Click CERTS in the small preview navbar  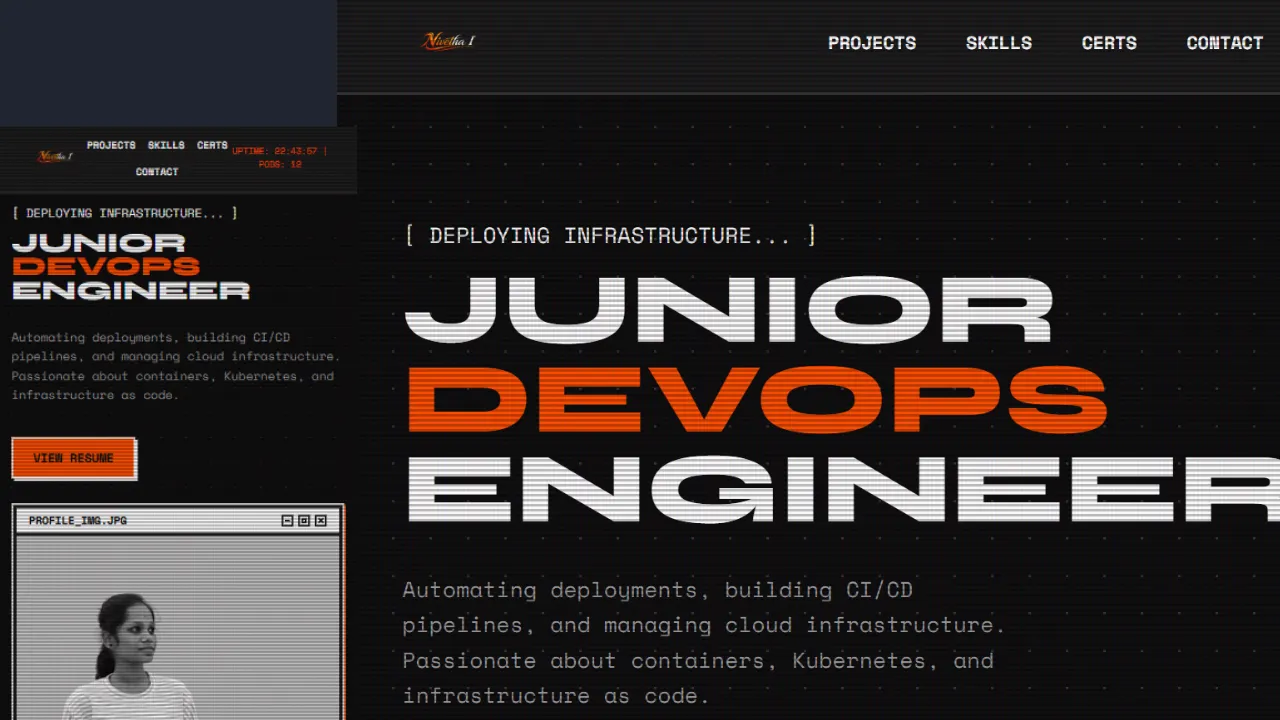click(x=212, y=145)
